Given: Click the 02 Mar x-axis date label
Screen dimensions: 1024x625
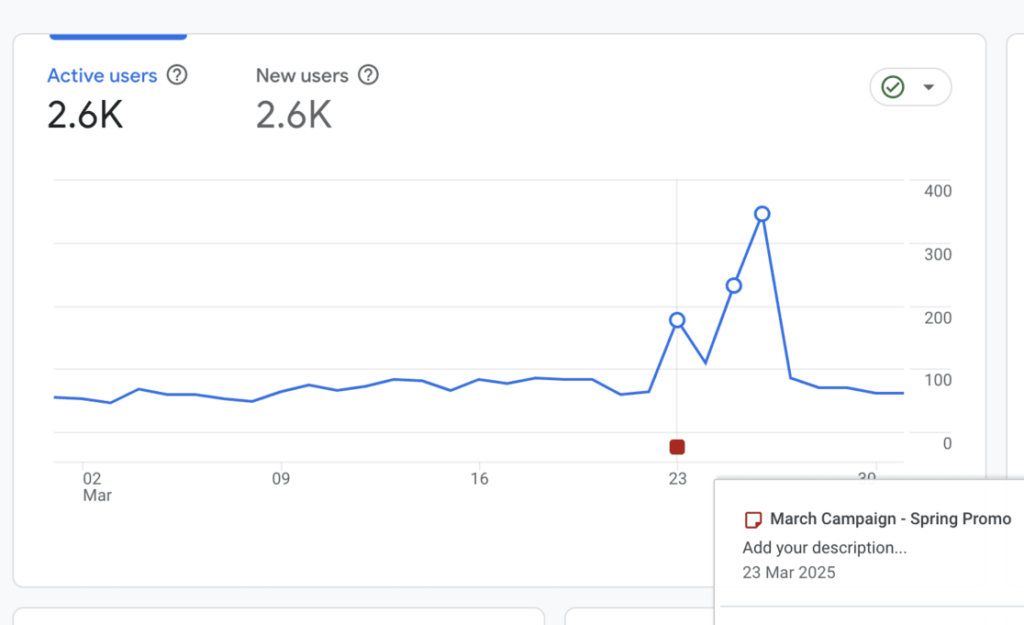Looking at the screenshot, I should point(95,487).
